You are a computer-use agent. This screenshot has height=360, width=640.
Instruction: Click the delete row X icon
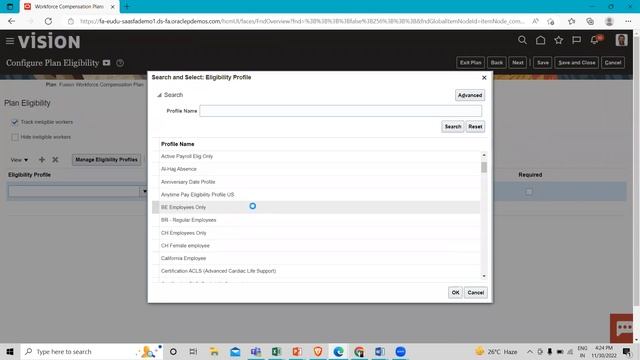click(x=55, y=160)
